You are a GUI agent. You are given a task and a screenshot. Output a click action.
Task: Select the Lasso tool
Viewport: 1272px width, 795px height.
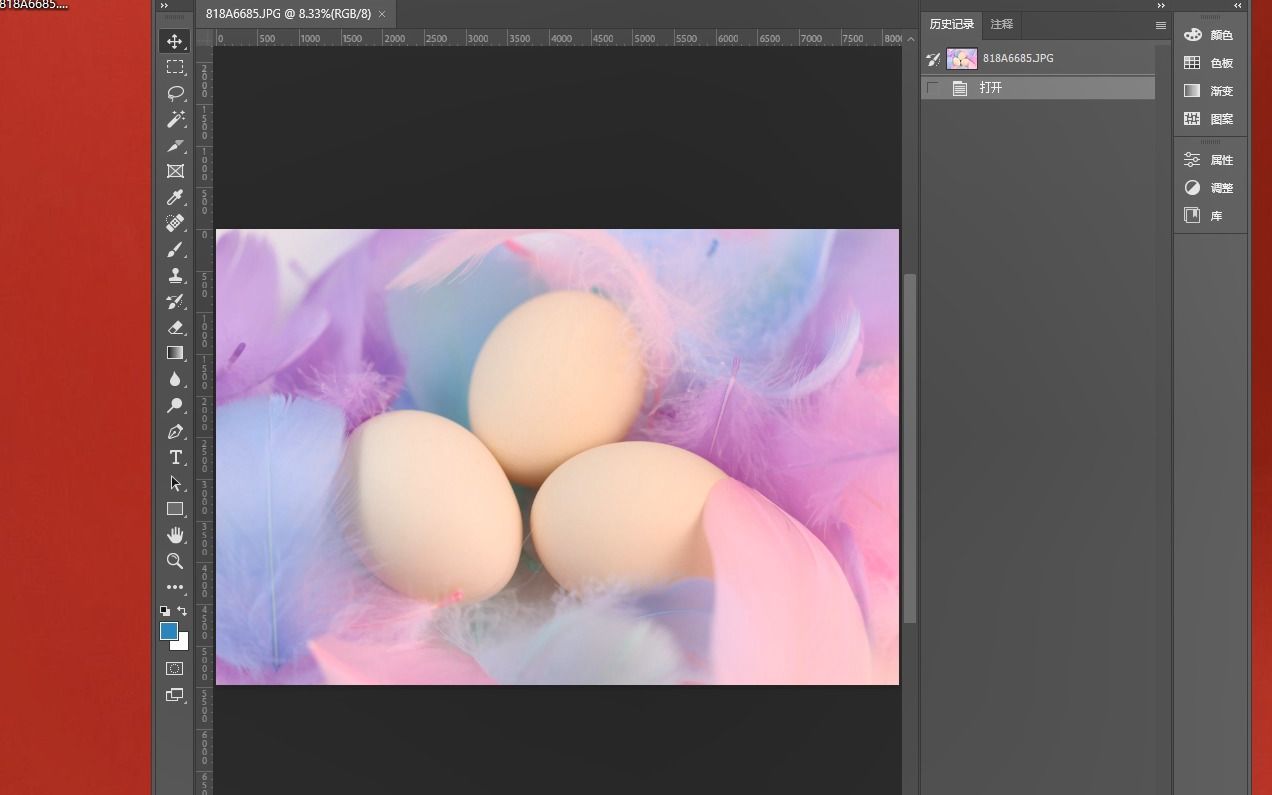pyautogui.click(x=175, y=93)
